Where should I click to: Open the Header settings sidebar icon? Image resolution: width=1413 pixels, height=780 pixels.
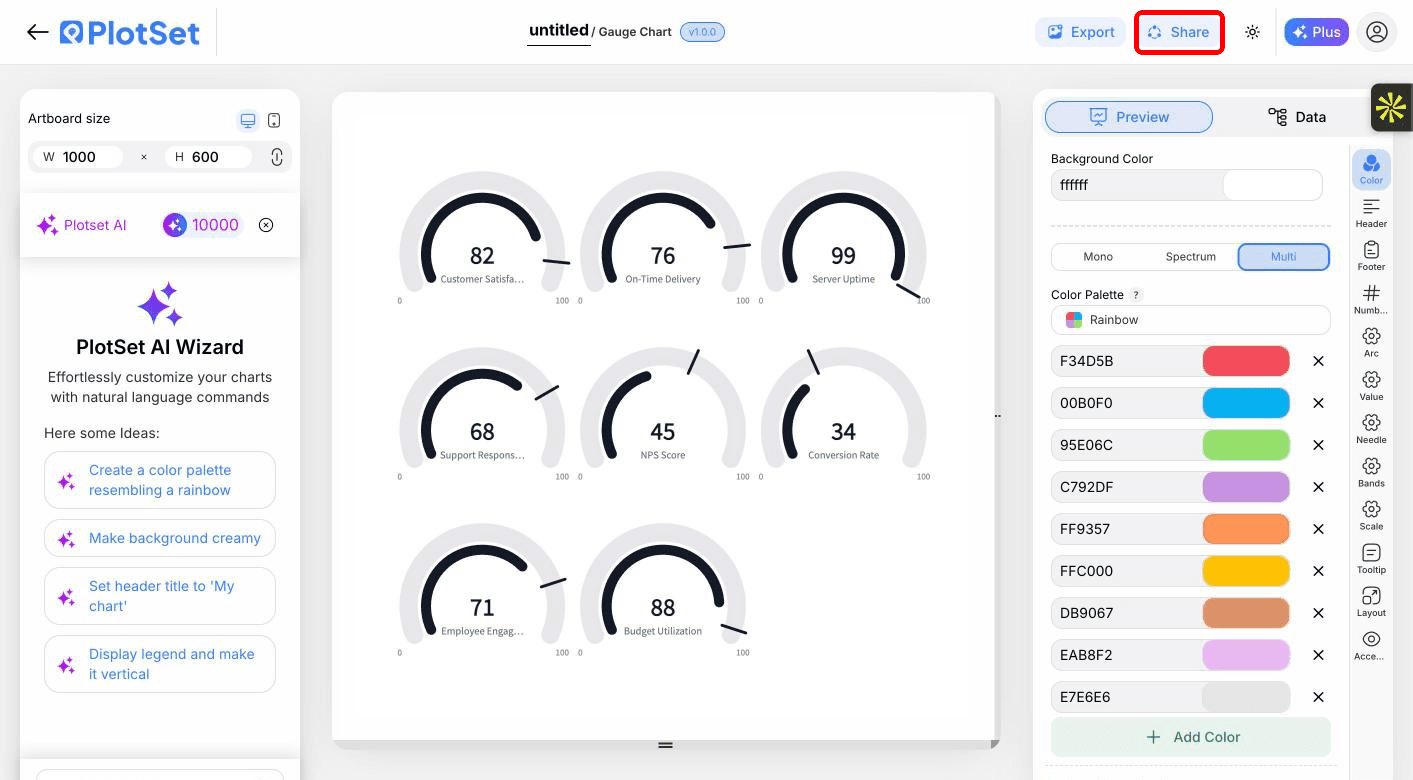coord(1371,212)
